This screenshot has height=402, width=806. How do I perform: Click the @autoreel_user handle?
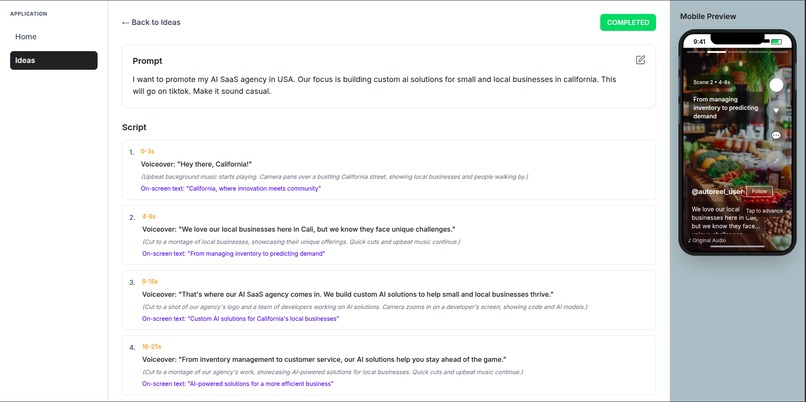tap(717, 191)
